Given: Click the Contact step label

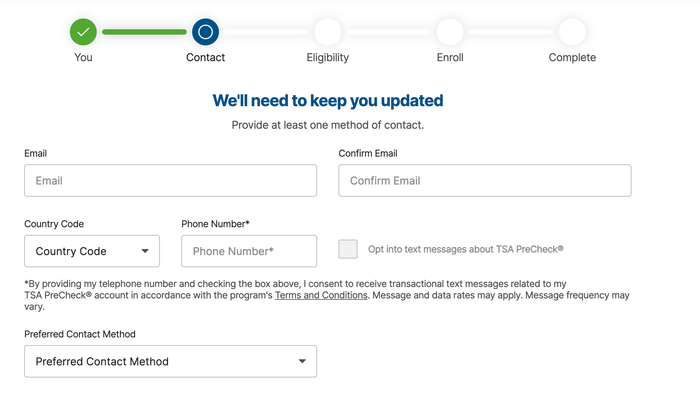Looking at the screenshot, I should (x=205, y=57).
